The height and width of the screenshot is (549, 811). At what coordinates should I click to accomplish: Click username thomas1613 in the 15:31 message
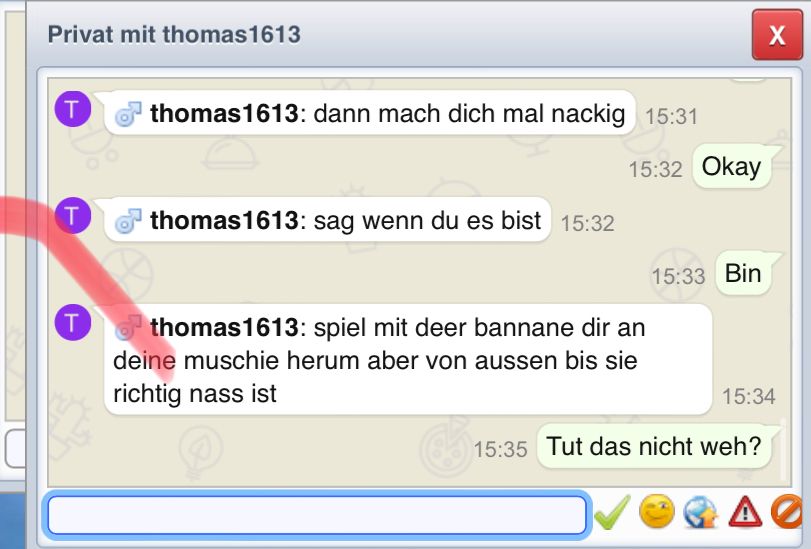coord(224,113)
